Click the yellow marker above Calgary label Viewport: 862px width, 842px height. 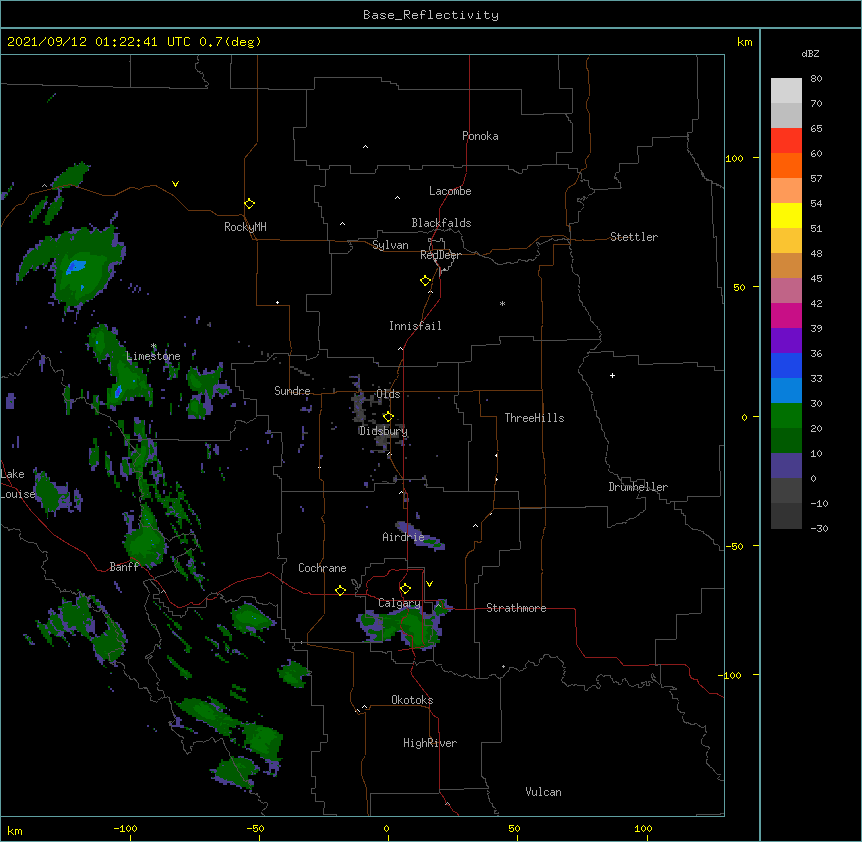(405, 589)
